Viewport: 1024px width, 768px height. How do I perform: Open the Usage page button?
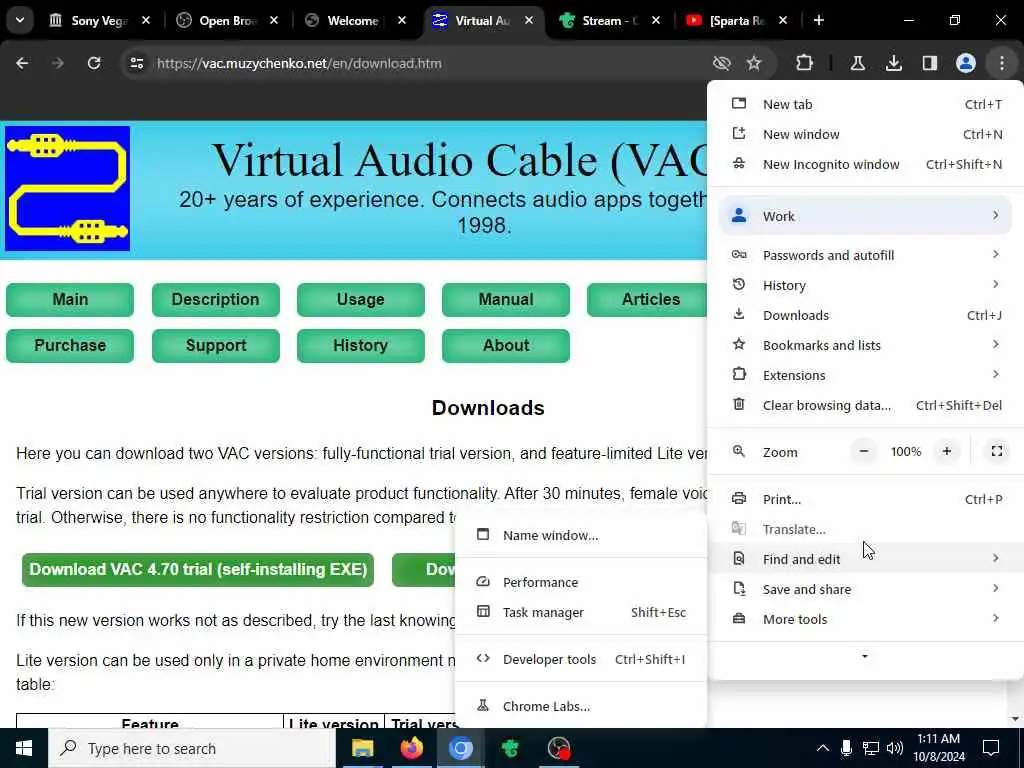point(360,300)
